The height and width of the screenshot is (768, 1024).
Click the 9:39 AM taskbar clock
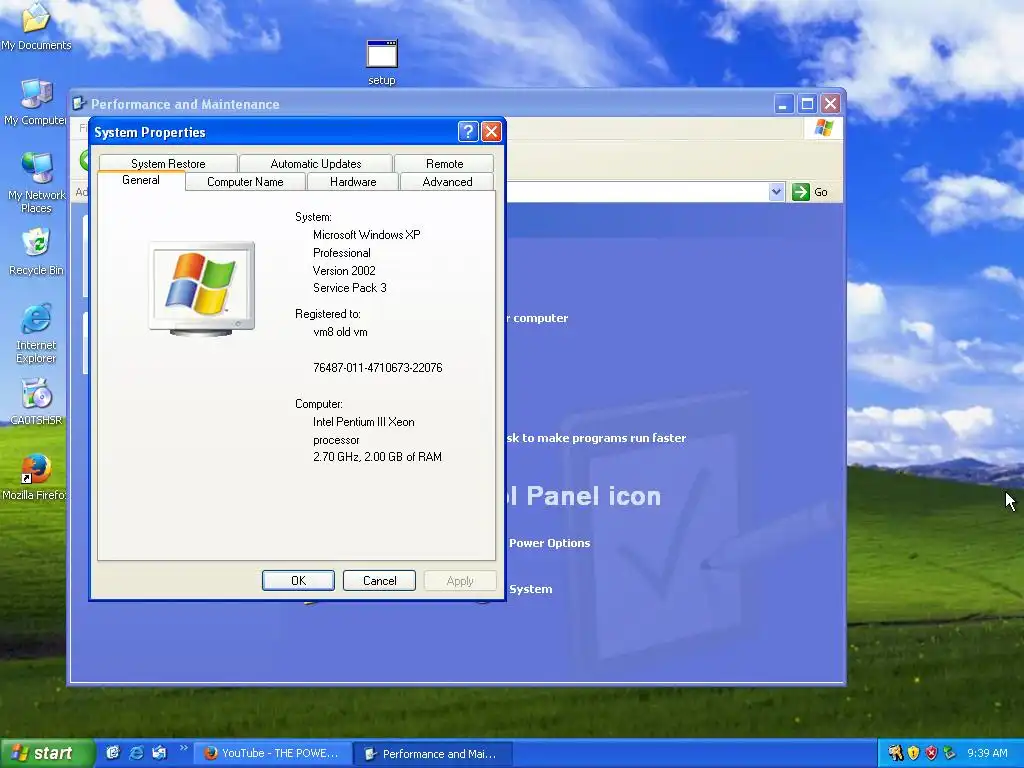[x=987, y=753]
